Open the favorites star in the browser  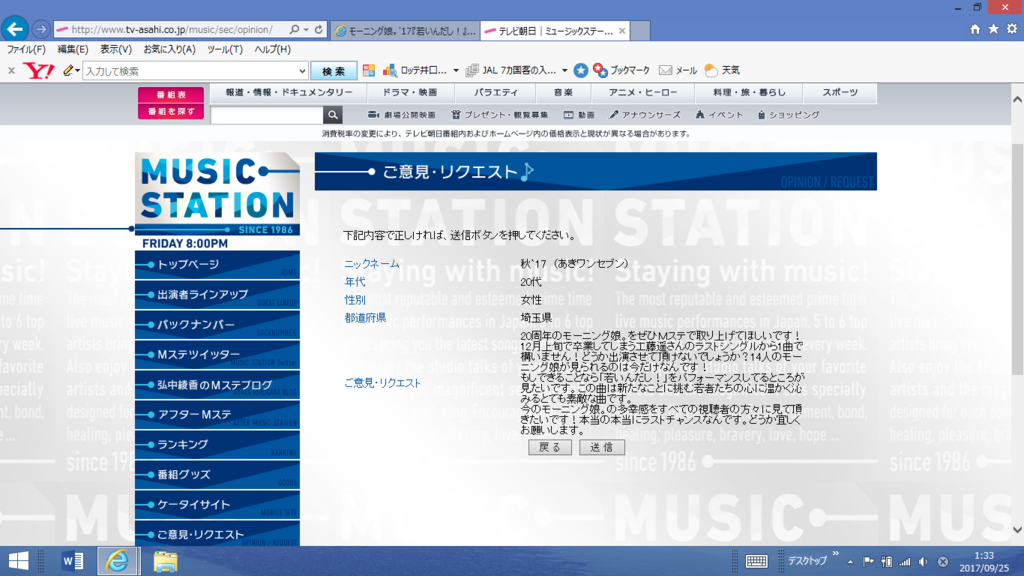point(993,29)
